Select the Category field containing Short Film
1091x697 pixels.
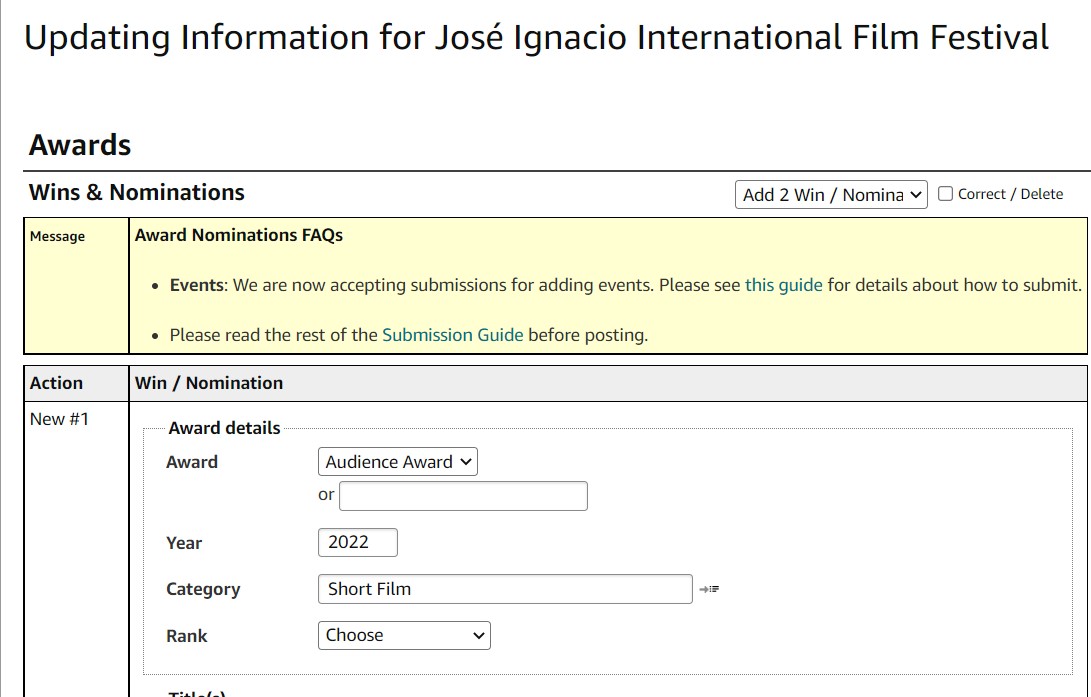[504, 589]
